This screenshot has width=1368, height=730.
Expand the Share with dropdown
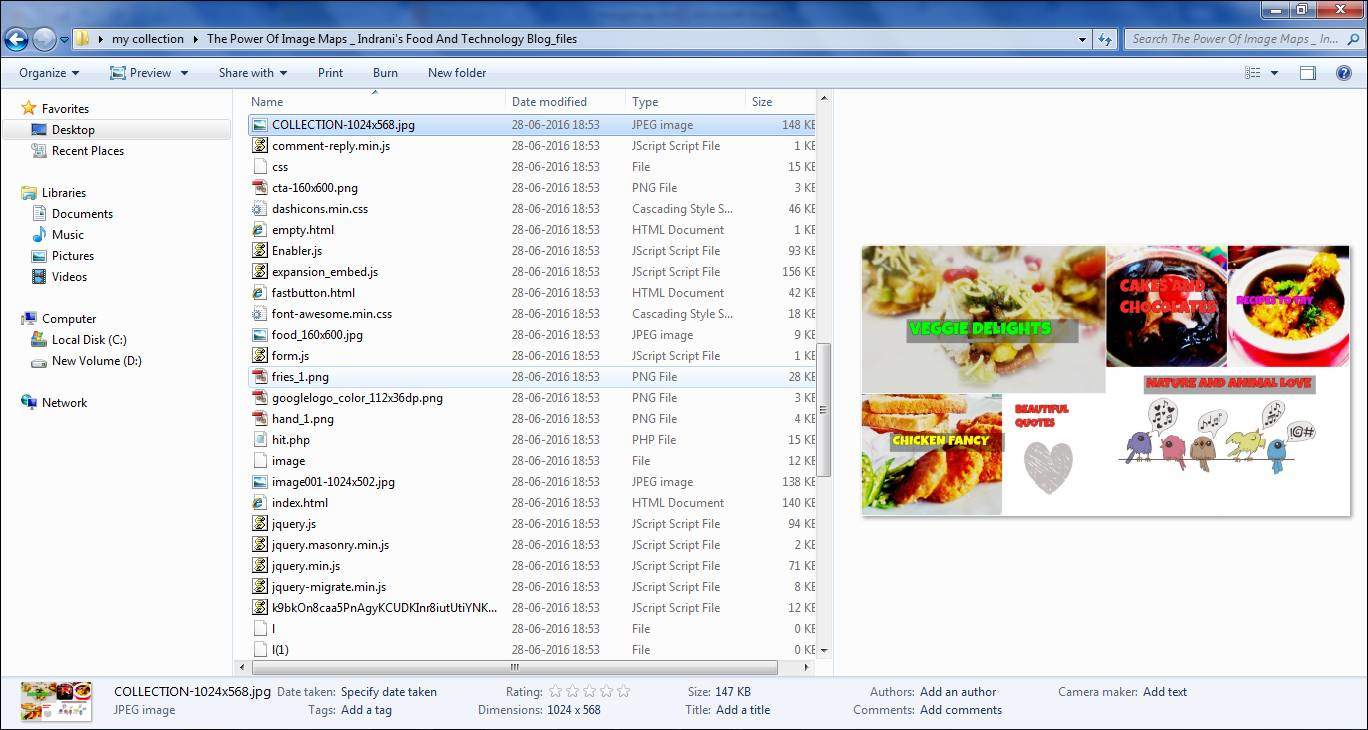click(x=252, y=73)
